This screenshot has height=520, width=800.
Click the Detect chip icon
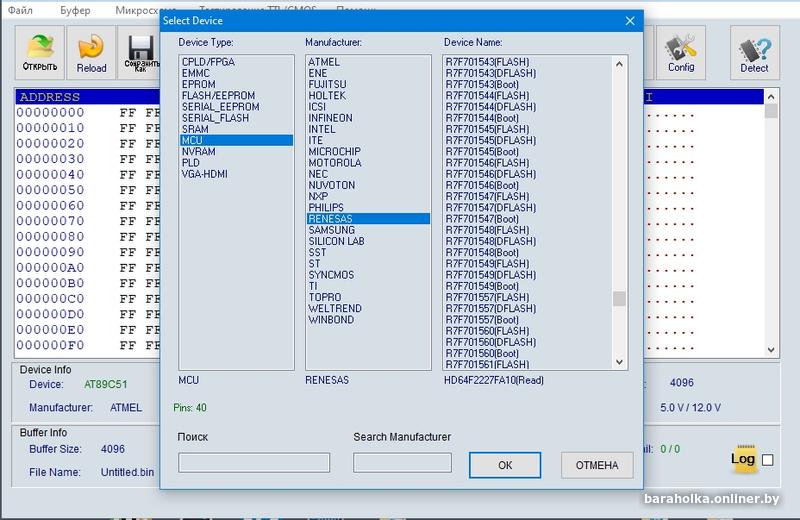pyautogui.click(x=755, y=53)
